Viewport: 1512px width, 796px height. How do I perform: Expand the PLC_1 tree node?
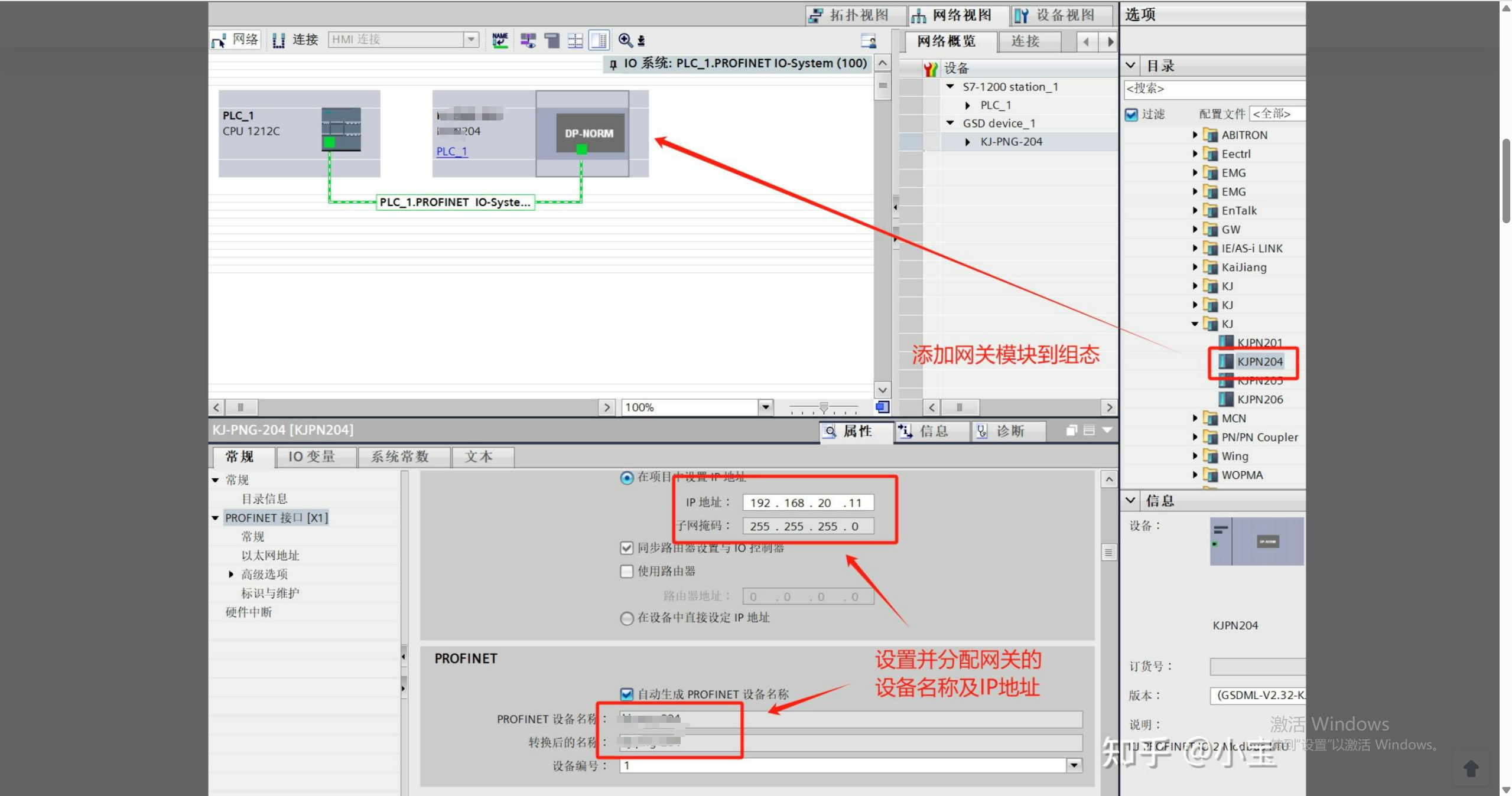click(x=967, y=105)
